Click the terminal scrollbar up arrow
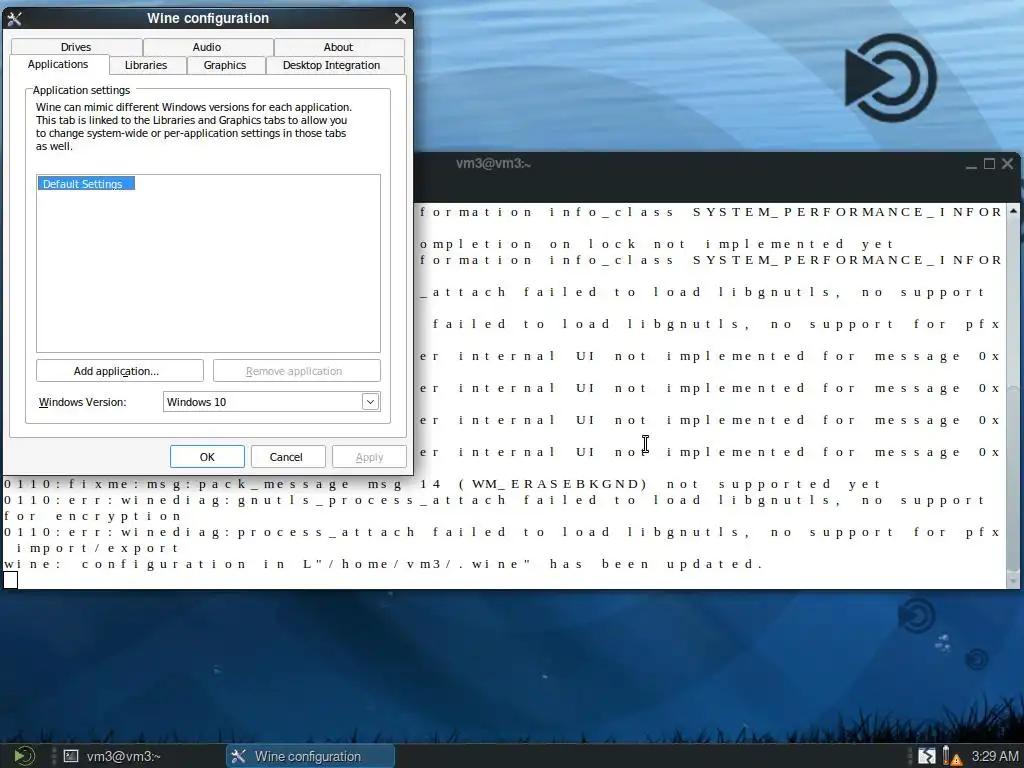Viewport: 1024px width, 768px height. click(x=1013, y=211)
